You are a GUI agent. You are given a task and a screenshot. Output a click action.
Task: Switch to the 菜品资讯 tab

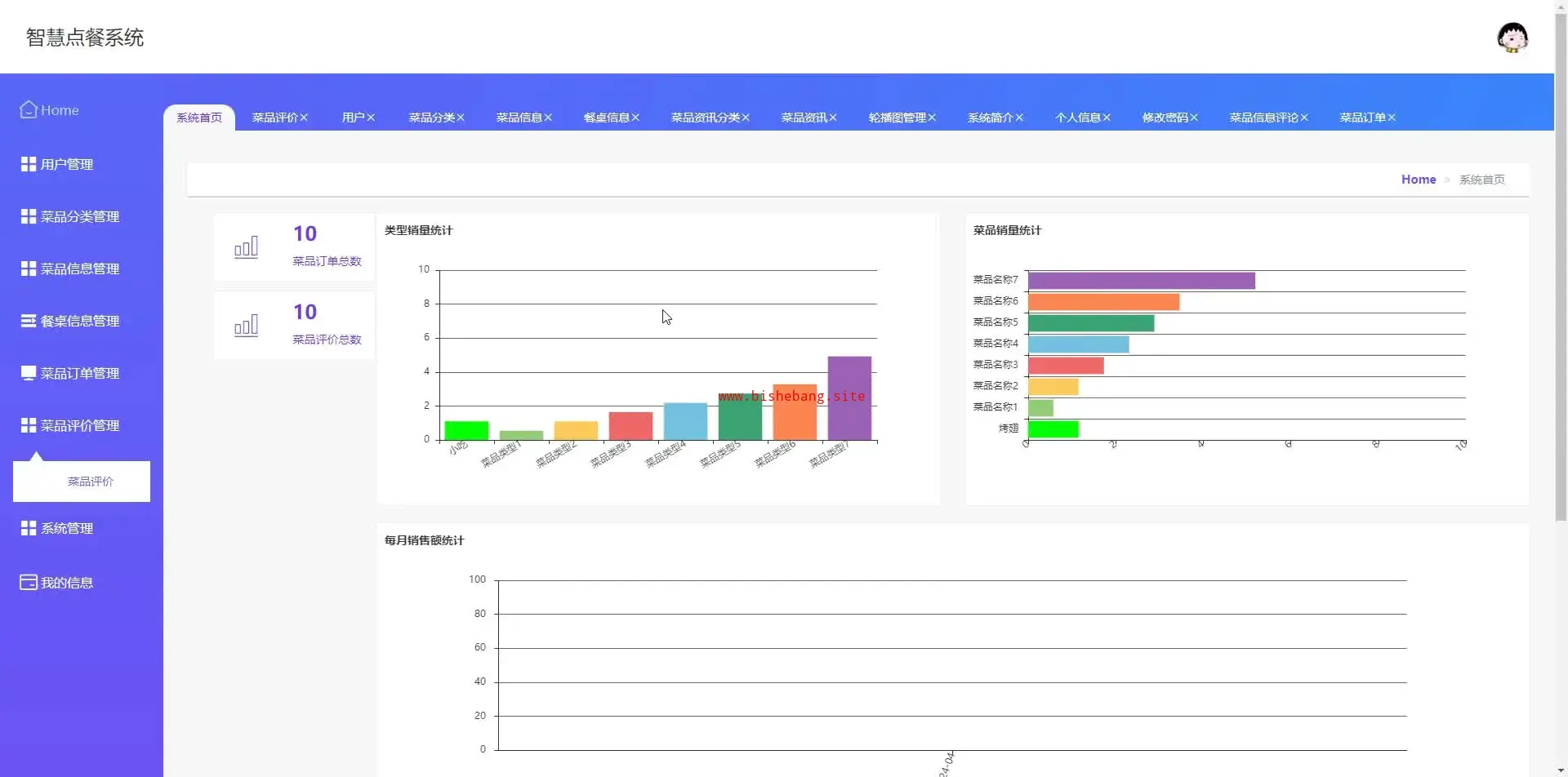click(804, 118)
